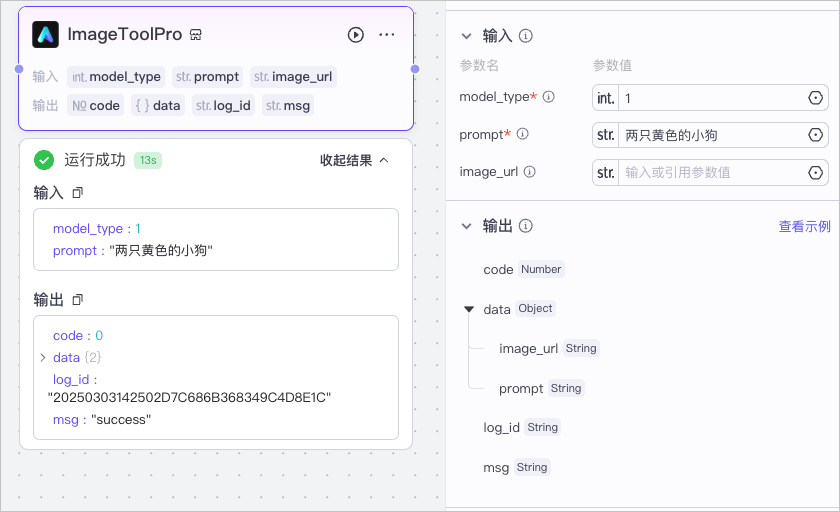This screenshot has width=840, height=512.
Task: Copy the run result 输出 section
Action: click(78, 299)
